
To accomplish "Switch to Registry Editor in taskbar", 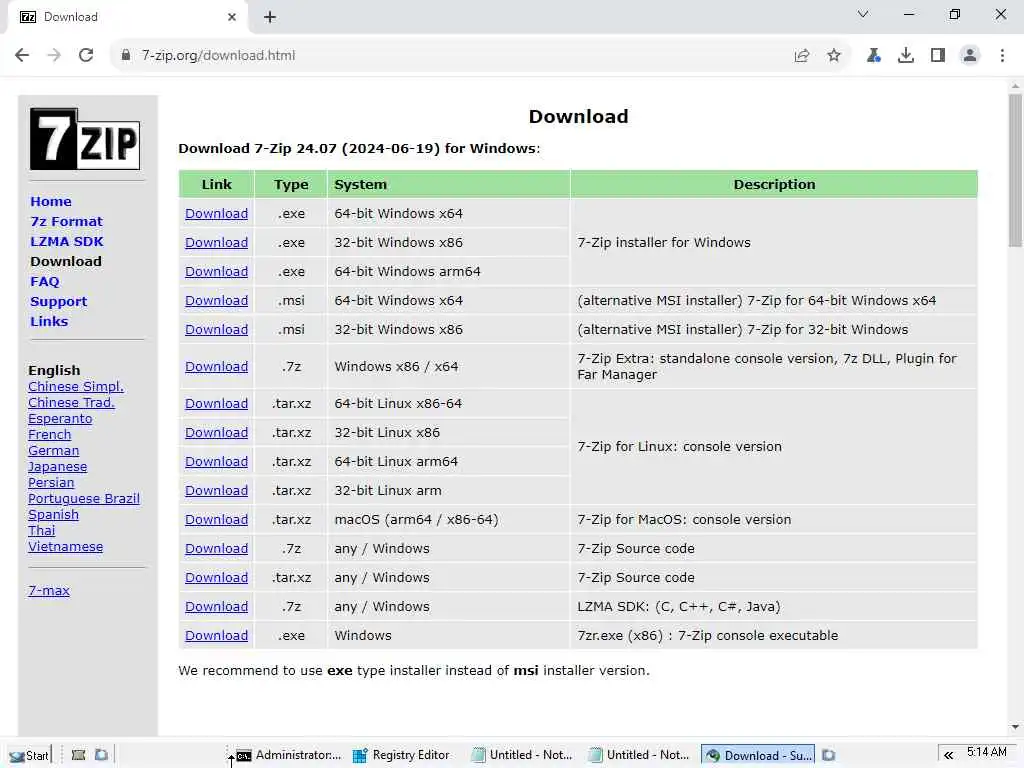I will pyautogui.click(x=402, y=755).
